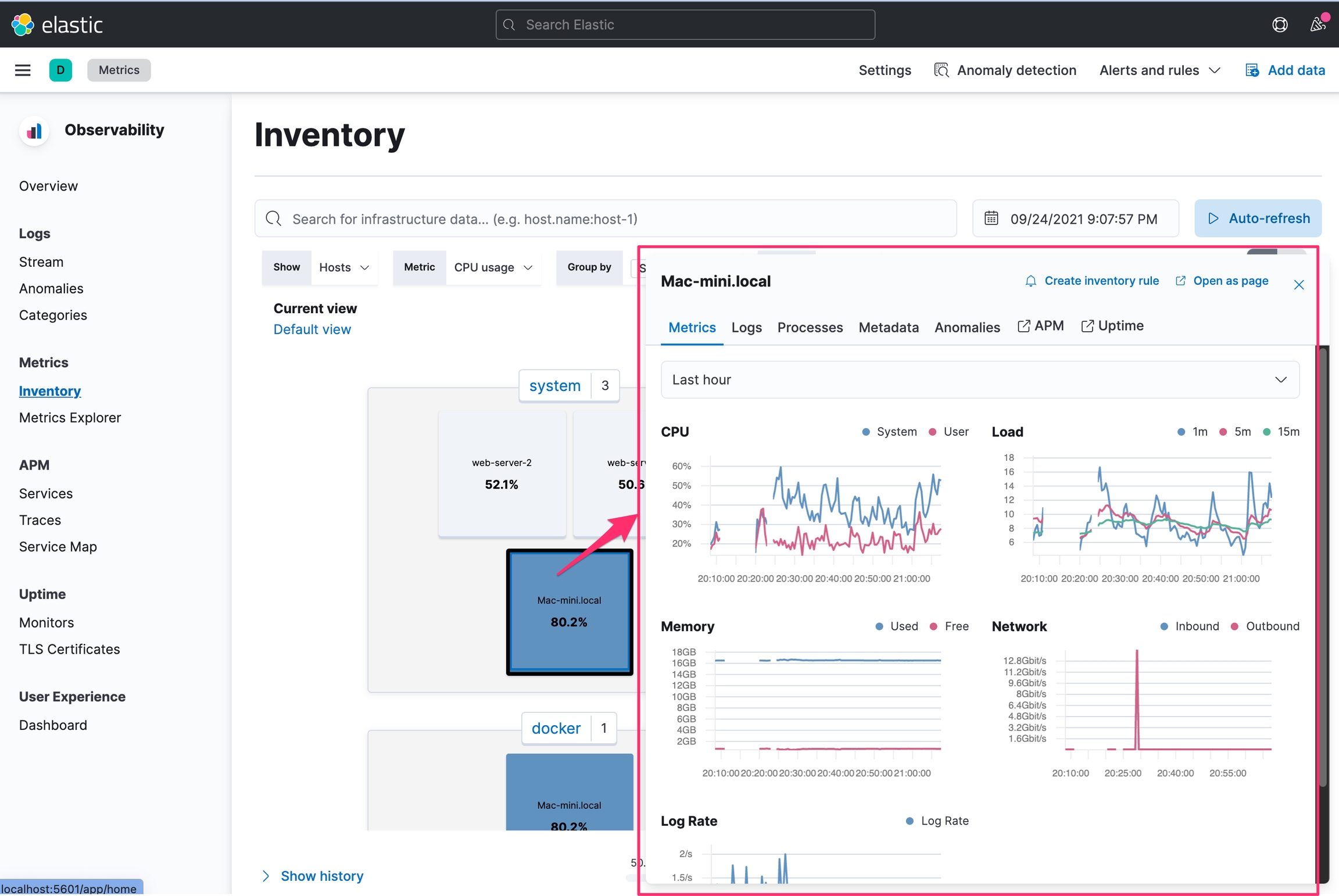
Task: Open TLS Certificates in sidebar
Action: pyautogui.click(x=69, y=649)
